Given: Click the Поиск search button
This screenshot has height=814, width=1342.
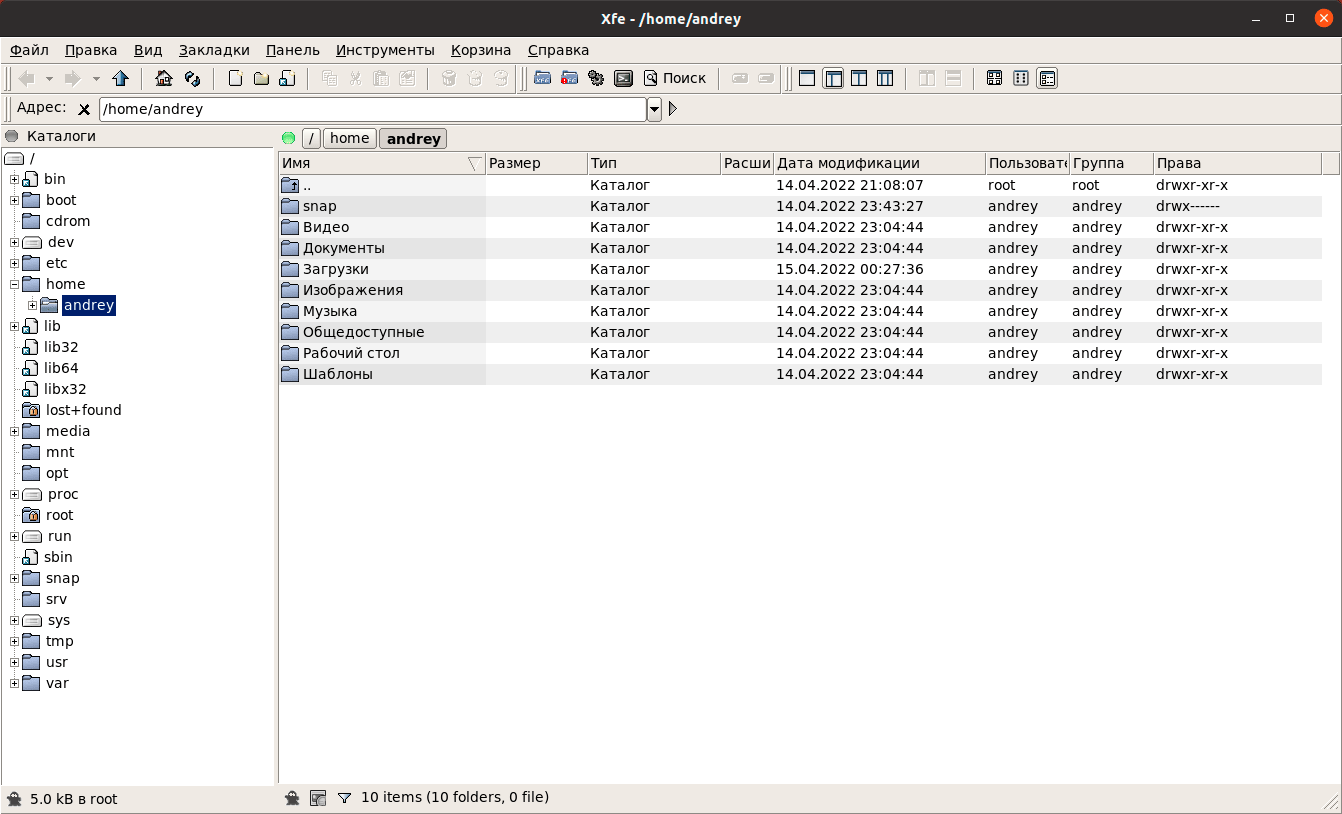Looking at the screenshot, I should (675, 78).
